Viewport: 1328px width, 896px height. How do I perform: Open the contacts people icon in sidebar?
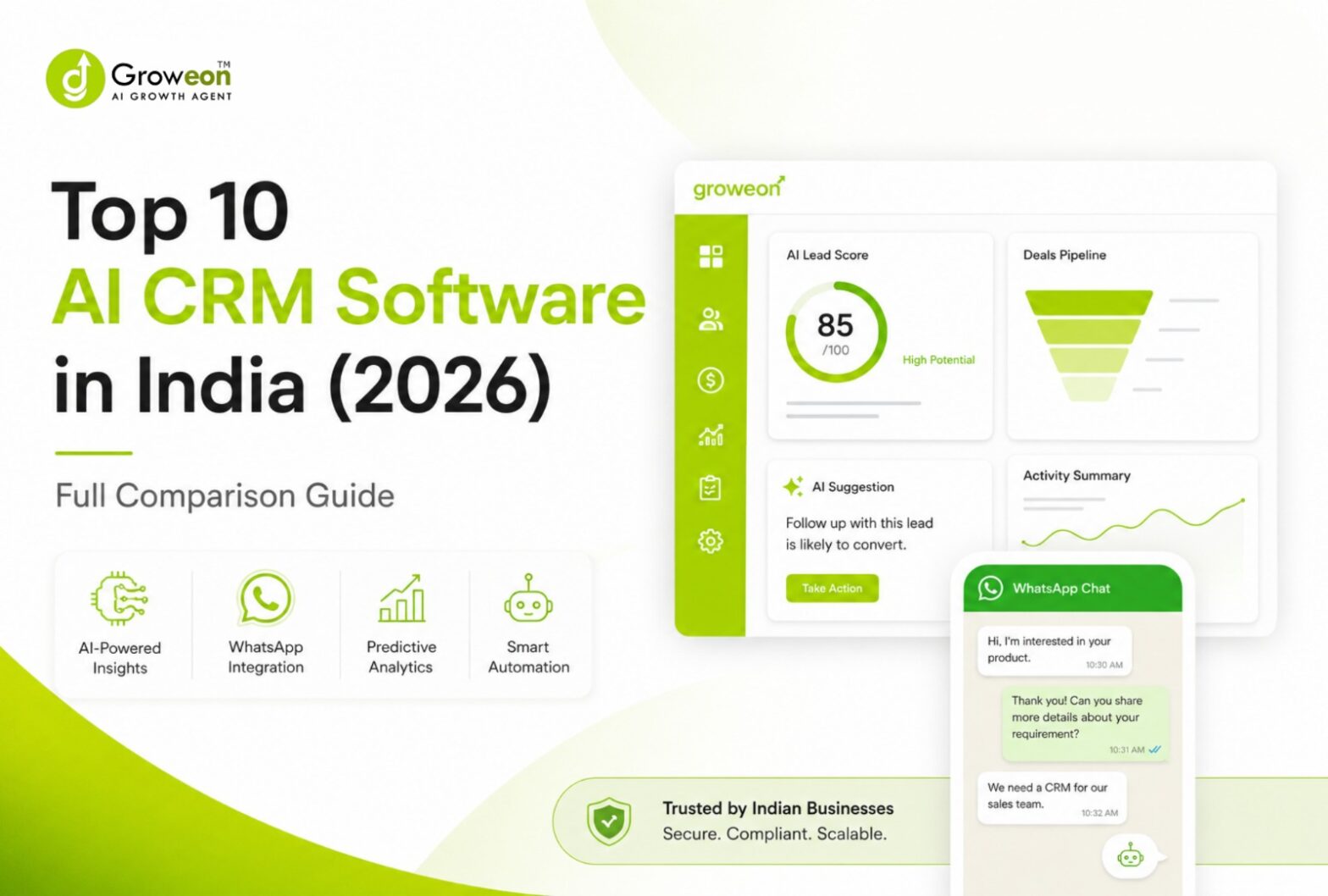point(711,319)
